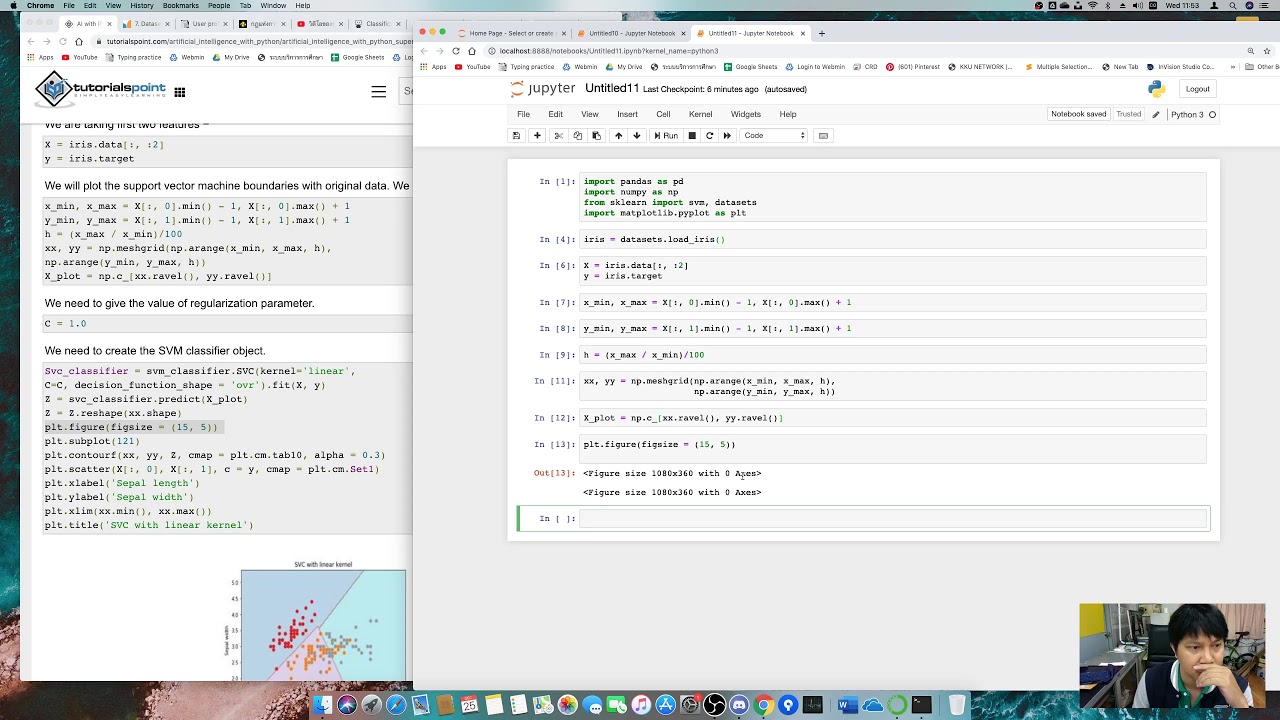Image resolution: width=1280 pixels, height=720 pixels.
Task: Open the Jupyter Kernel menu
Action: (700, 114)
